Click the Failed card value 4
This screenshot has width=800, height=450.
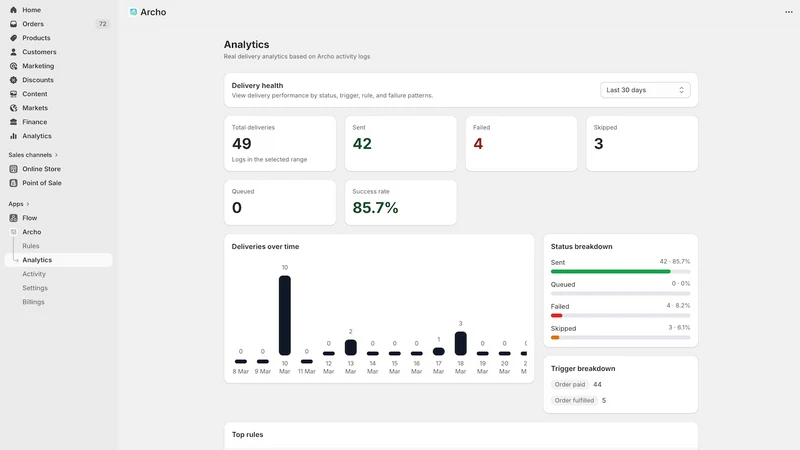coord(478,144)
